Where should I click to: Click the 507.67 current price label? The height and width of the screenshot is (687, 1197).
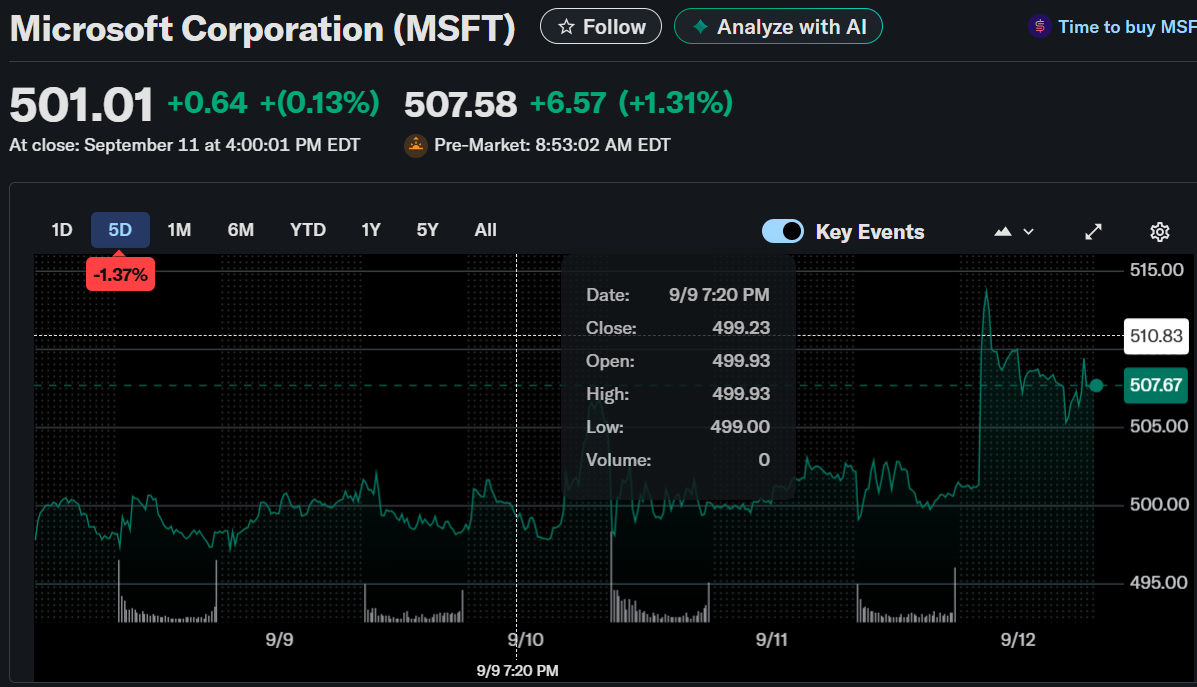coord(1156,385)
